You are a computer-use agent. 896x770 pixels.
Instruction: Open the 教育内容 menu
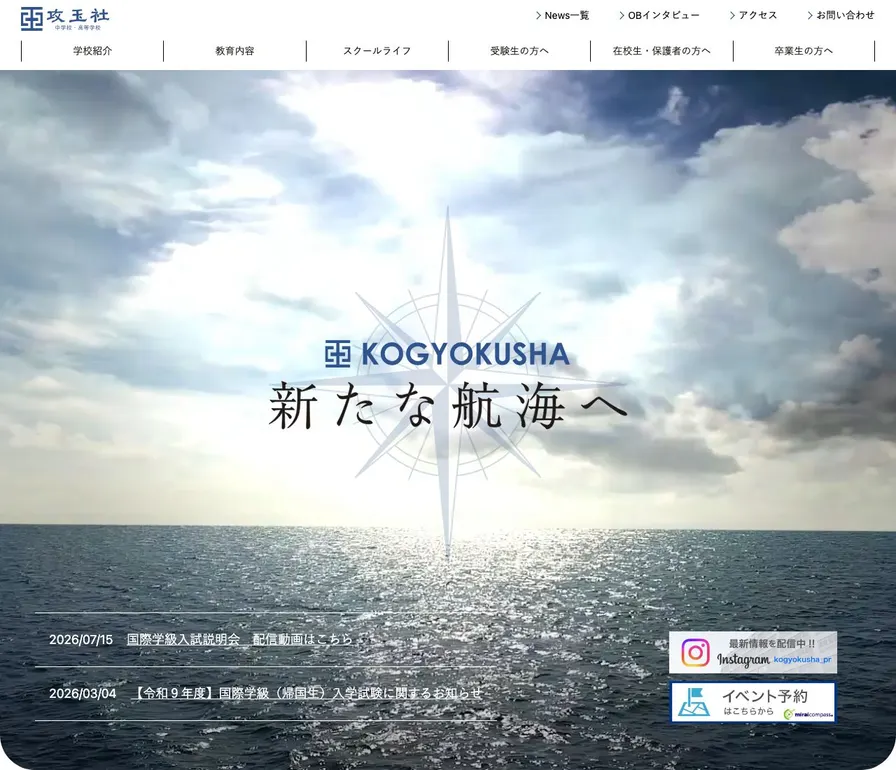235,51
